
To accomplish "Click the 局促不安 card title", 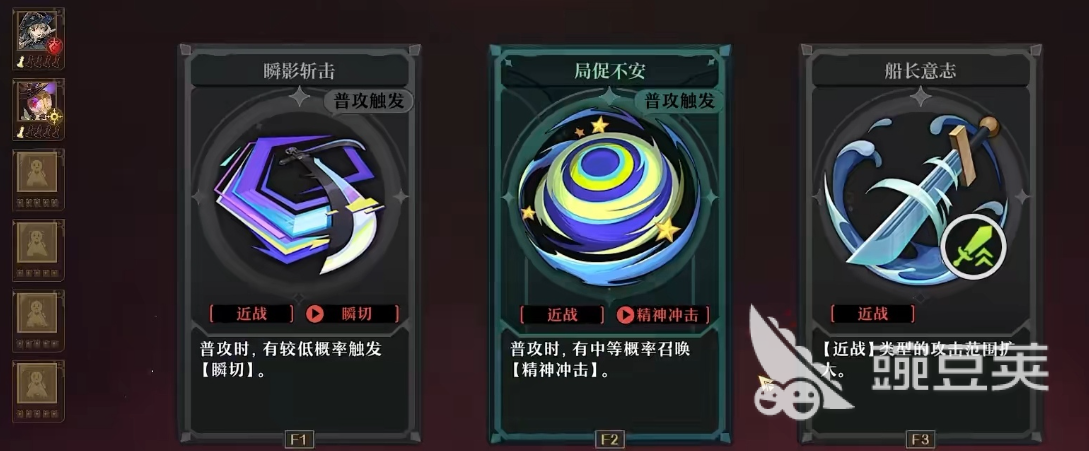I will [x=609, y=71].
